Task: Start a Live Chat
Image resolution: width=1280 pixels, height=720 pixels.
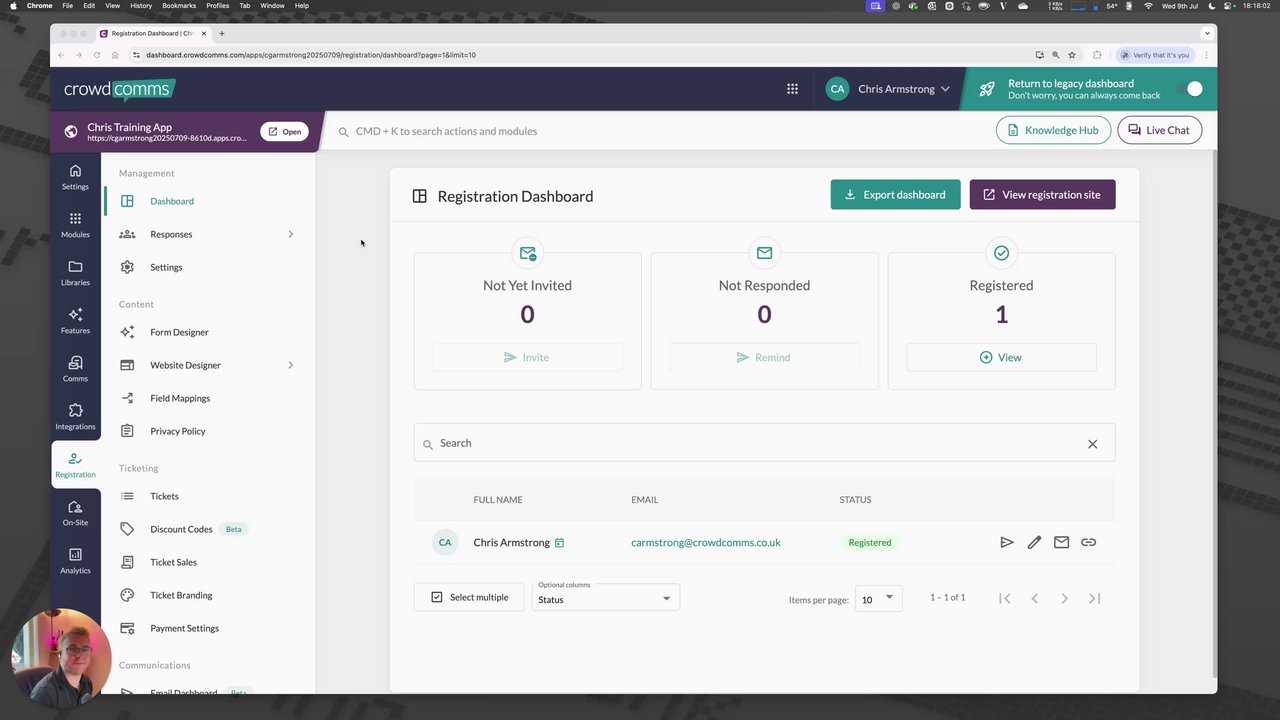Action: (x=1159, y=130)
